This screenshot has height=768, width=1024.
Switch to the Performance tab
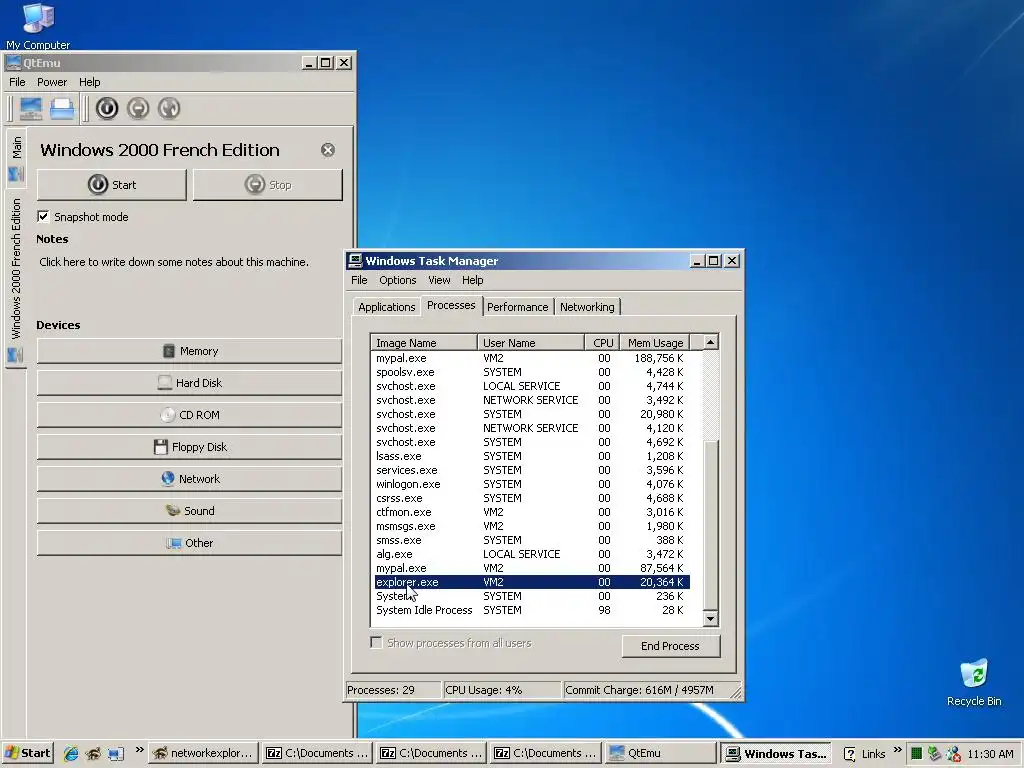(x=518, y=307)
